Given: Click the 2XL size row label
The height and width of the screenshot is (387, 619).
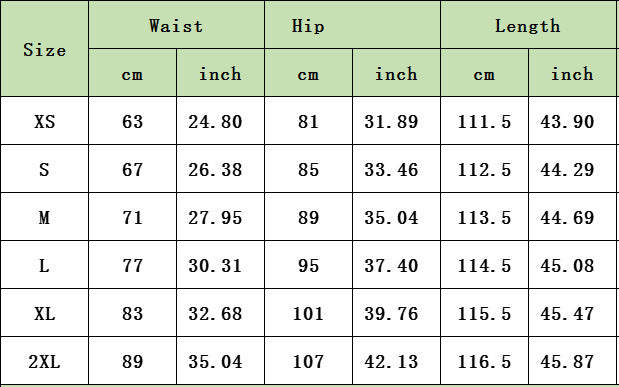Looking at the screenshot, I should (44, 361).
